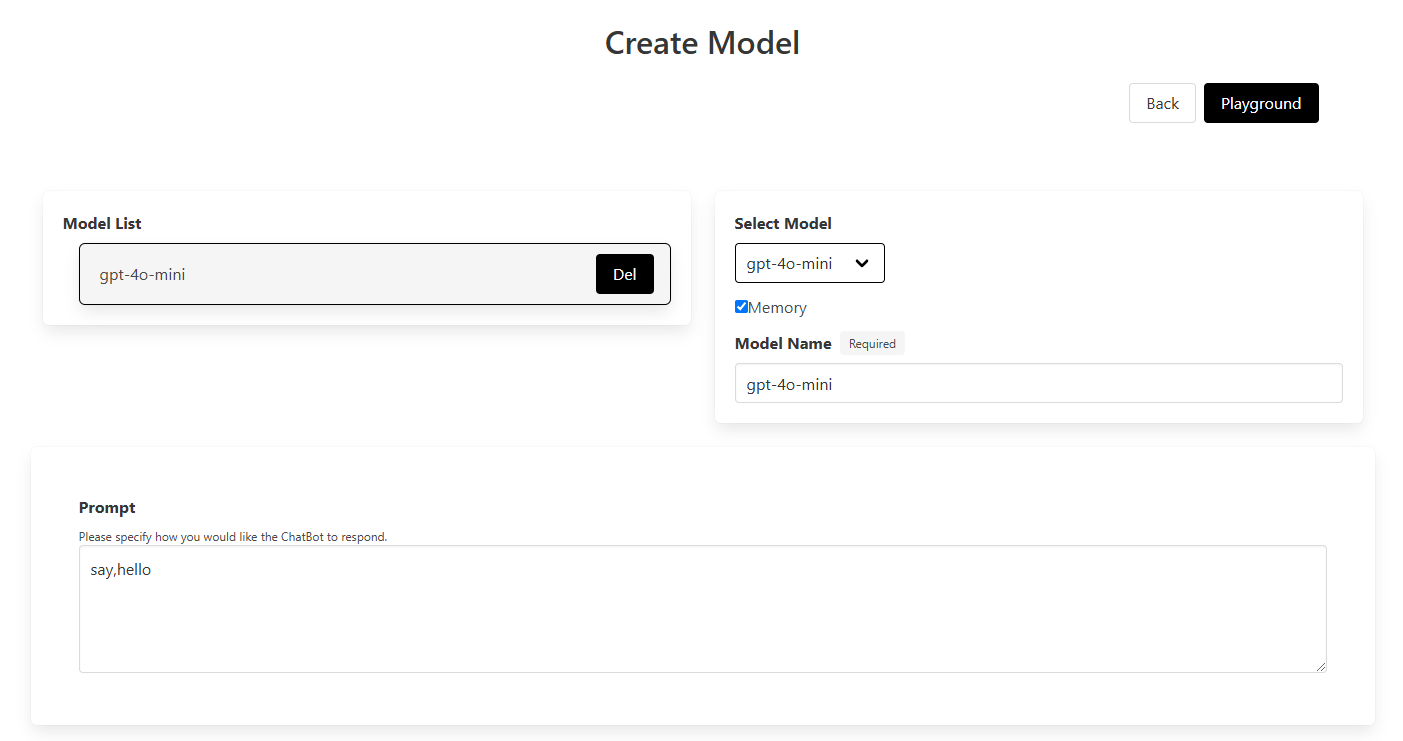Click into the Prompt text area
The height and width of the screenshot is (741, 1403).
point(703,609)
